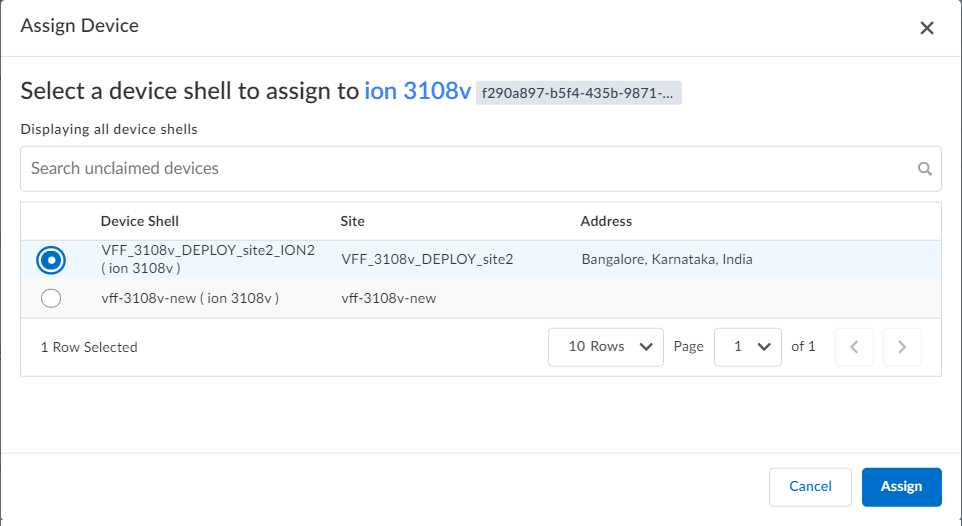Click the vff-3108v-new site cell
The height and width of the screenshot is (526, 962).
point(389,298)
